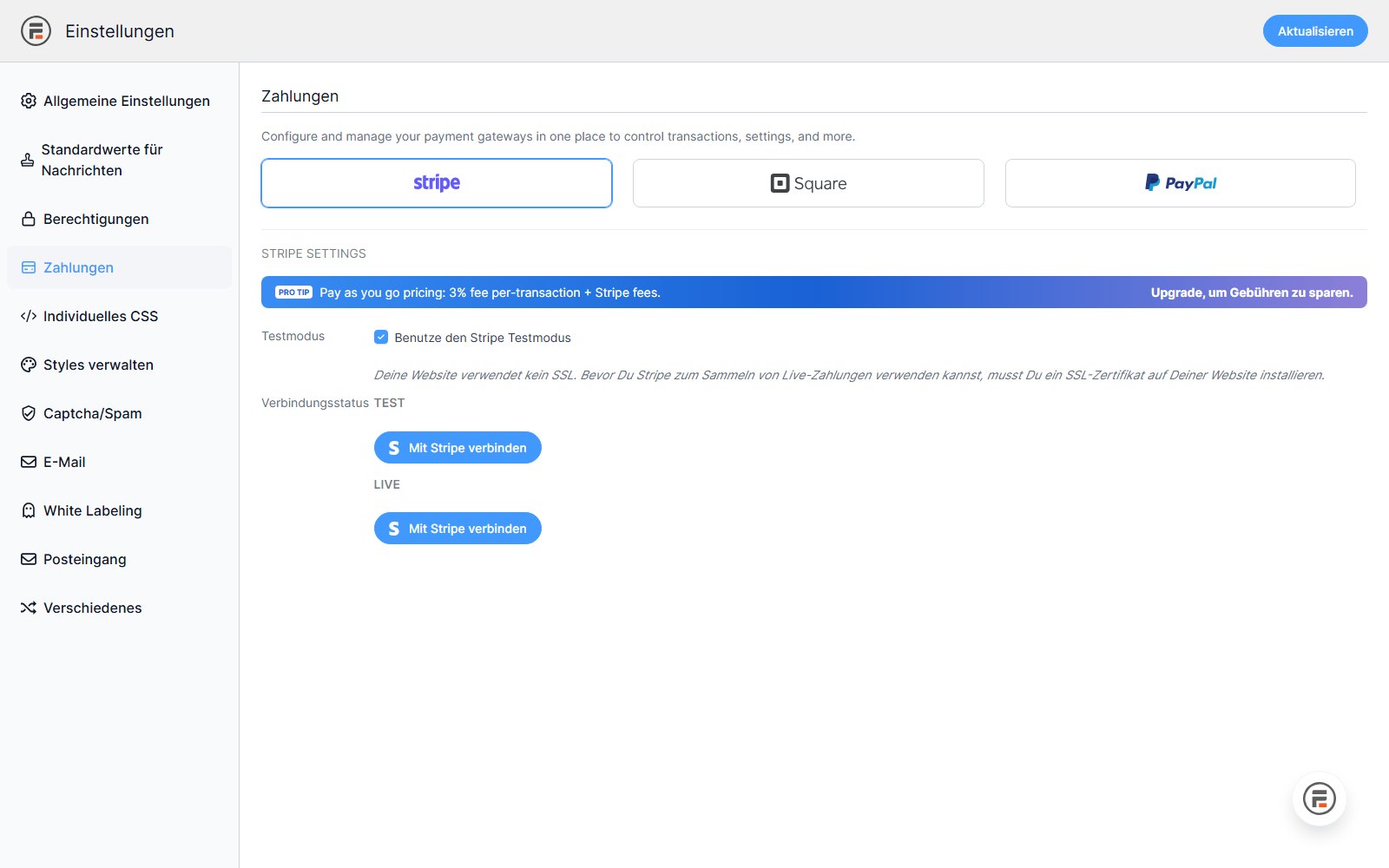The width and height of the screenshot is (1389, 868).
Task: Click the Benutze den Stripe Testmodus label
Action: coord(483,338)
